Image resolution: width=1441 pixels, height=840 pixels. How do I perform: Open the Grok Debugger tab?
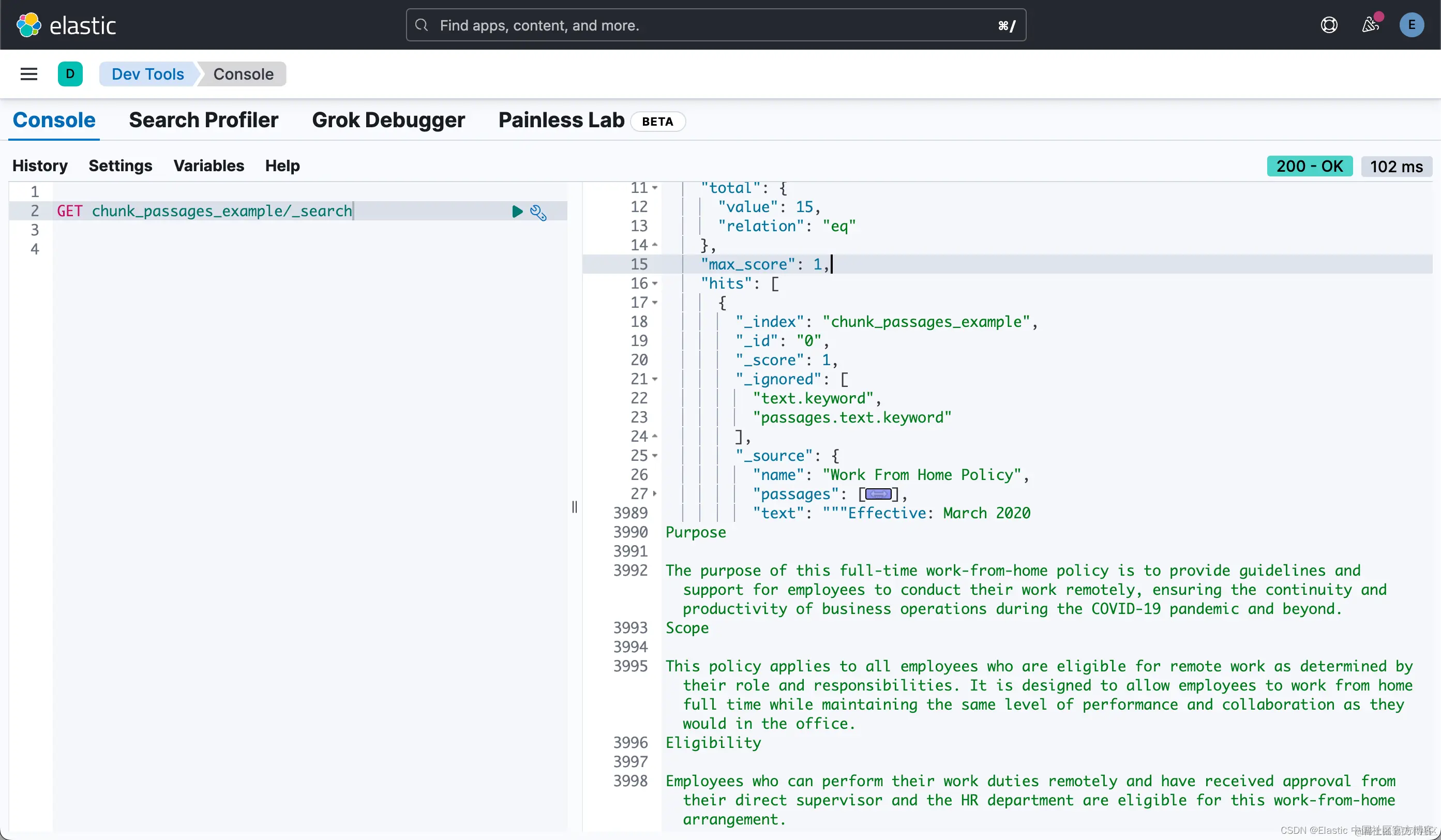coord(388,120)
